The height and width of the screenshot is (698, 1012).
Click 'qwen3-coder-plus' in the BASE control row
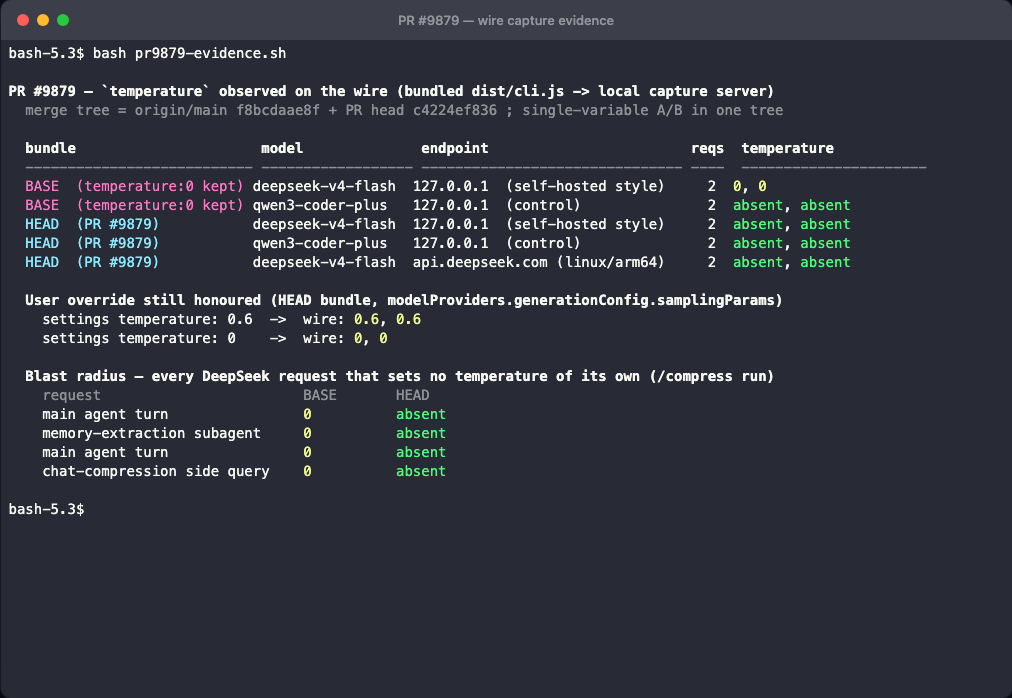click(319, 205)
